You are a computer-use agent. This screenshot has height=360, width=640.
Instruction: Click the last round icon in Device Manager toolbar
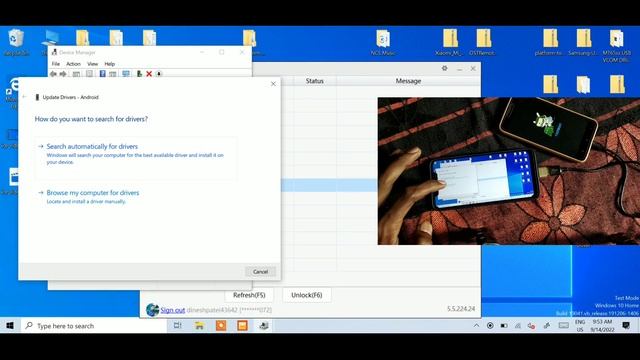coord(159,74)
